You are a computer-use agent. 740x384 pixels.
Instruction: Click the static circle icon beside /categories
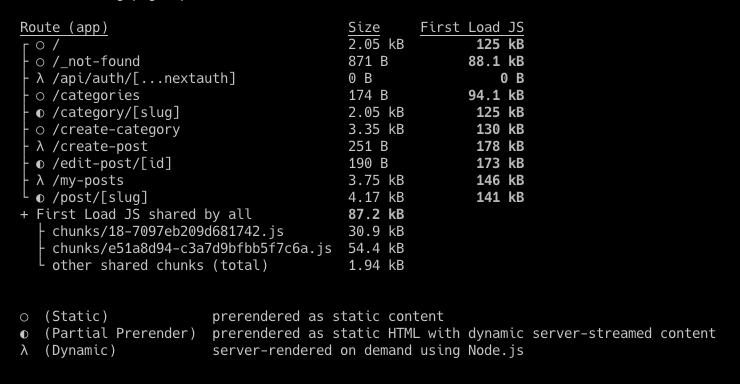[40, 96]
